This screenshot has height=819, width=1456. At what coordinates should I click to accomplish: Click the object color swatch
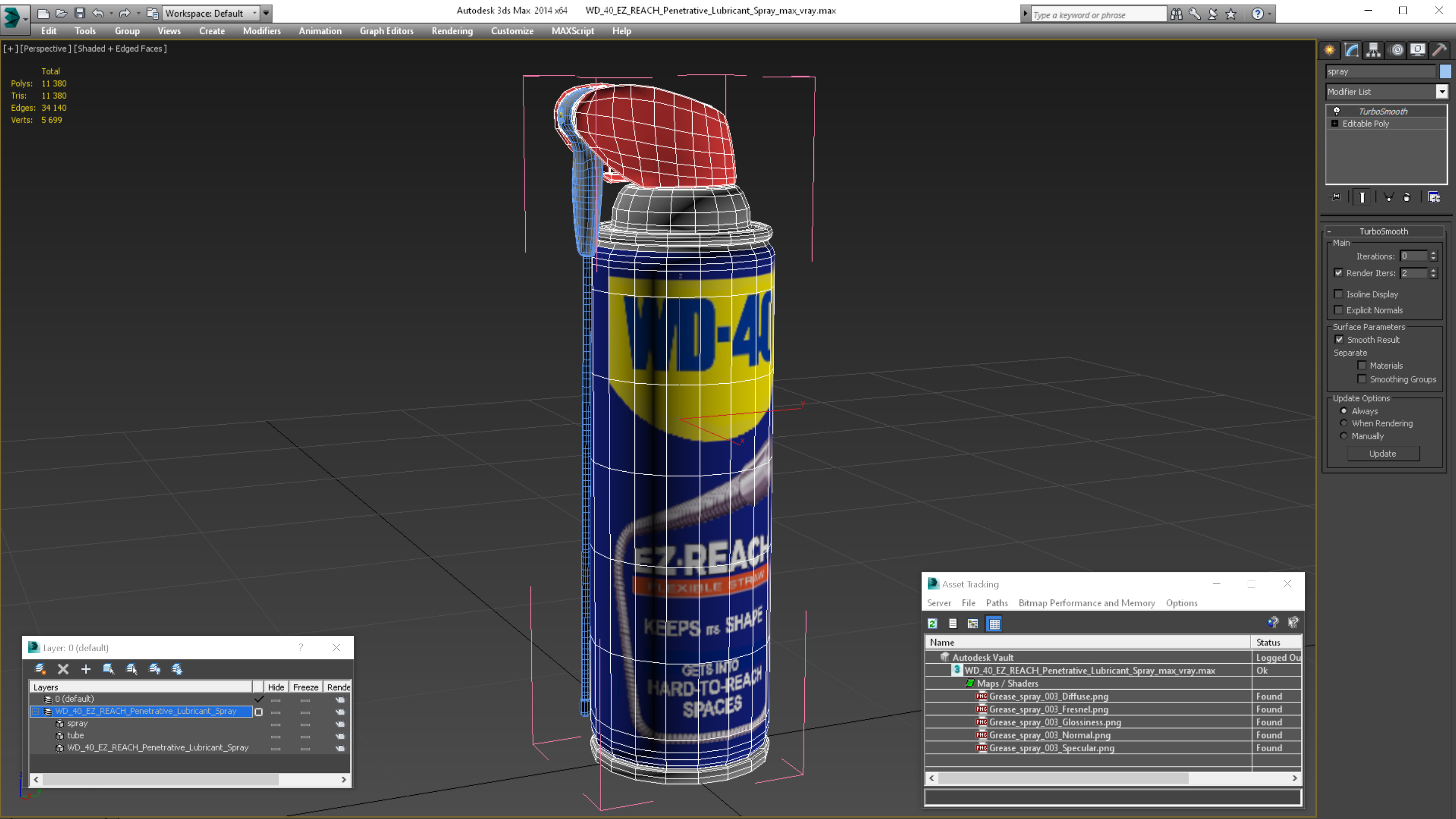click(x=1445, y=71)
